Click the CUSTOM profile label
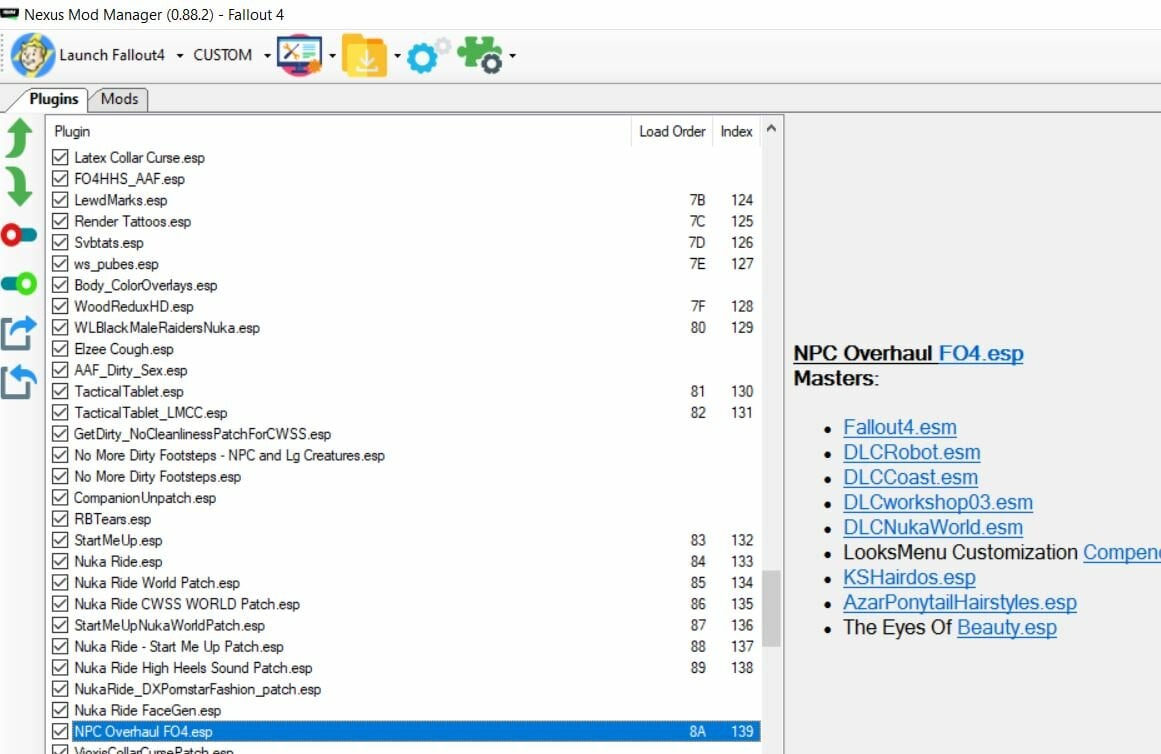Screen dimensions: 1161x754 click(x=222, y=56)
